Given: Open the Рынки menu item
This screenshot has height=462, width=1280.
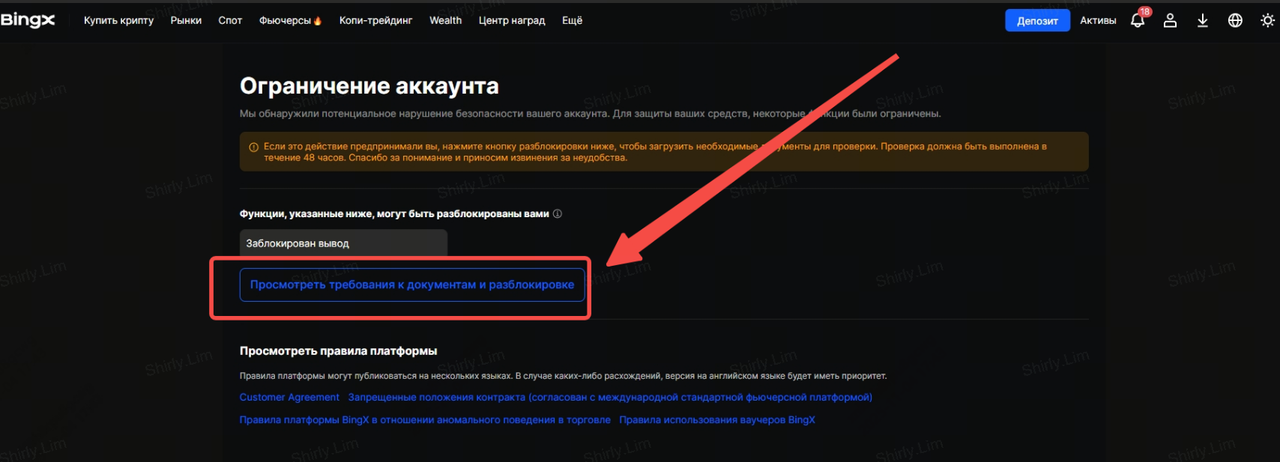Looking at the screenshot, I should [186, 20].
